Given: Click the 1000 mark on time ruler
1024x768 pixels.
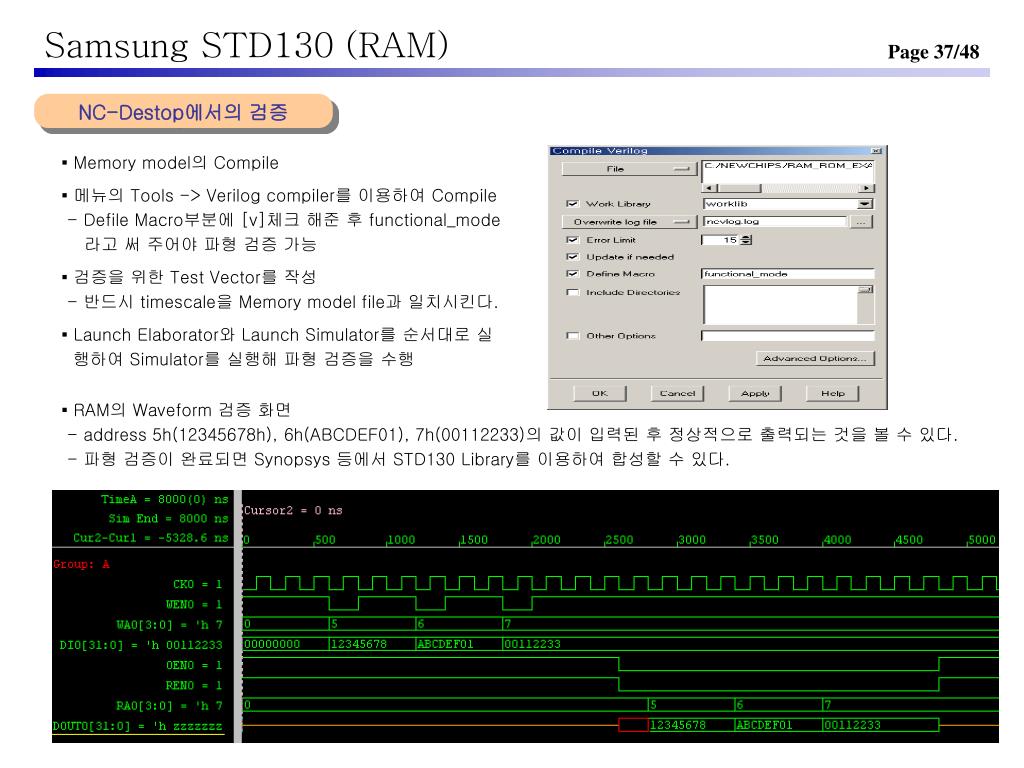Looking at the screenshot, I should coord(401,540).
